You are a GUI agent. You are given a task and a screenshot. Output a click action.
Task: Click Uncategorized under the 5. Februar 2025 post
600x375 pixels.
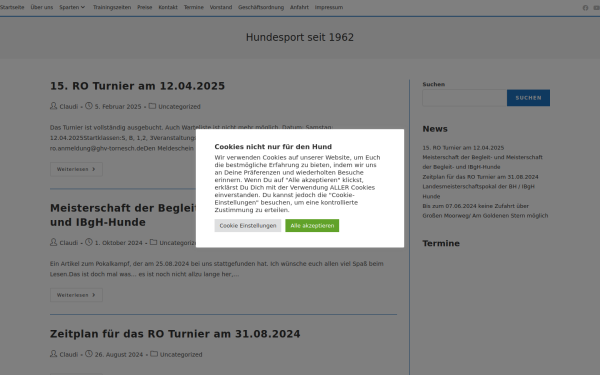point(179,106)
